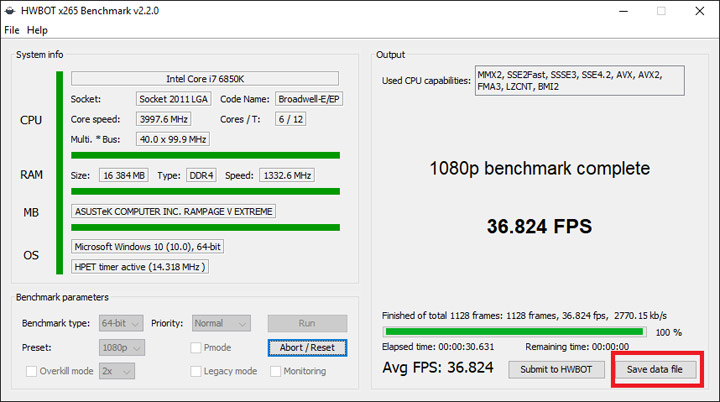Click the DDR4 RAM type field
This screenshot has height=402, width=720.
(x=201, y=176)
